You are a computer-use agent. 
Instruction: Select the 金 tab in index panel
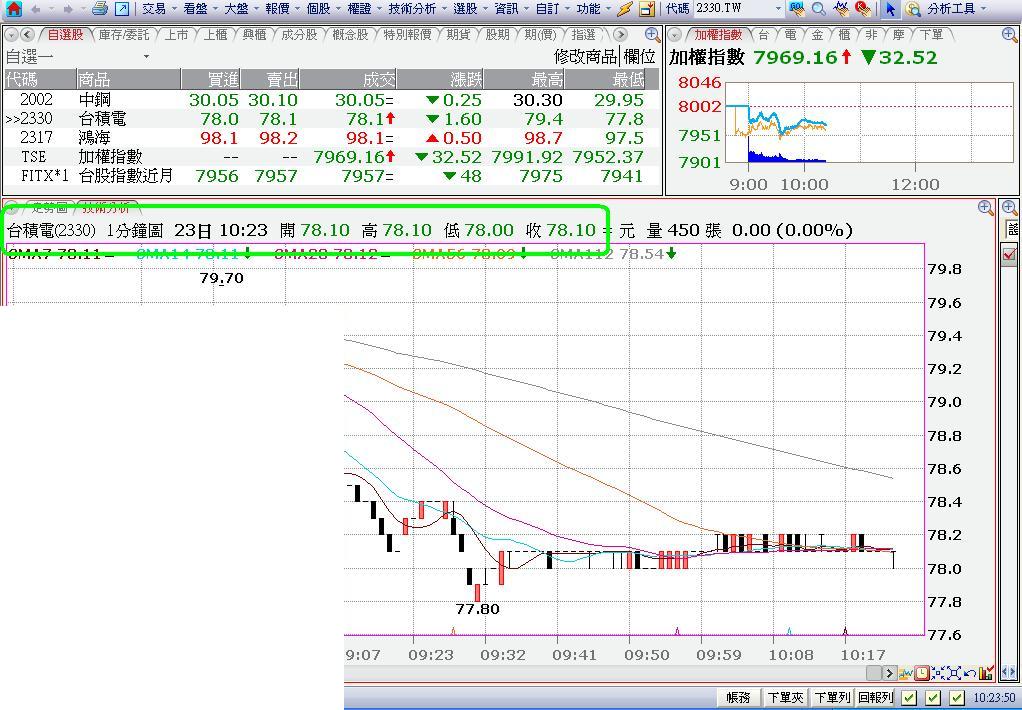[817, 35]
